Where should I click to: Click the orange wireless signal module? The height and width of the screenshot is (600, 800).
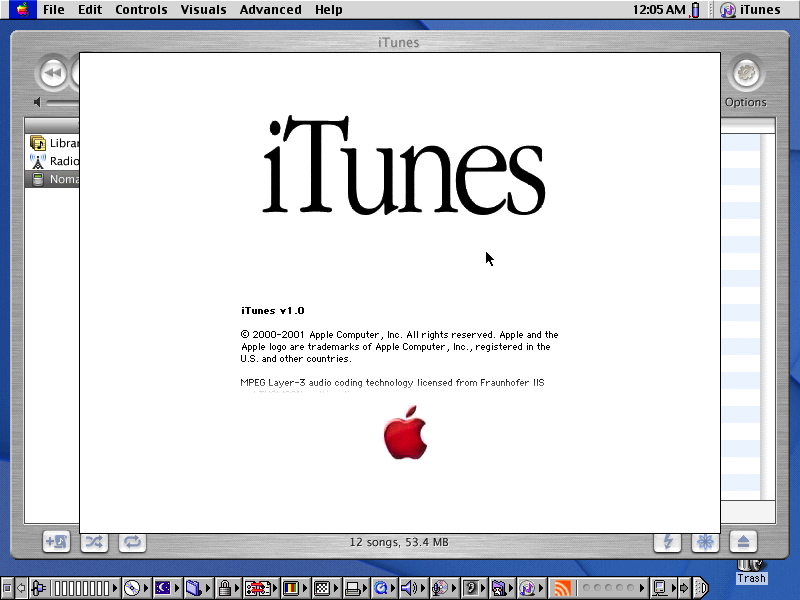pyautogui.click(x=563, y=588)
